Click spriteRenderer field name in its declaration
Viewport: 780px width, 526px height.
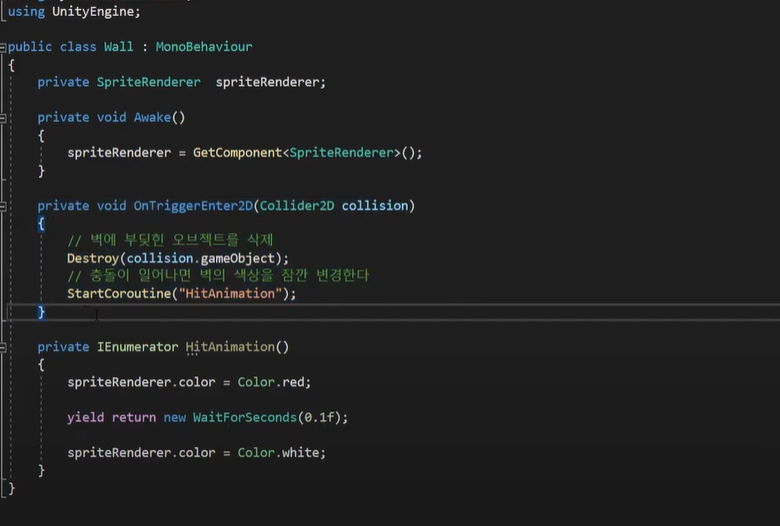tap(267, 82)
